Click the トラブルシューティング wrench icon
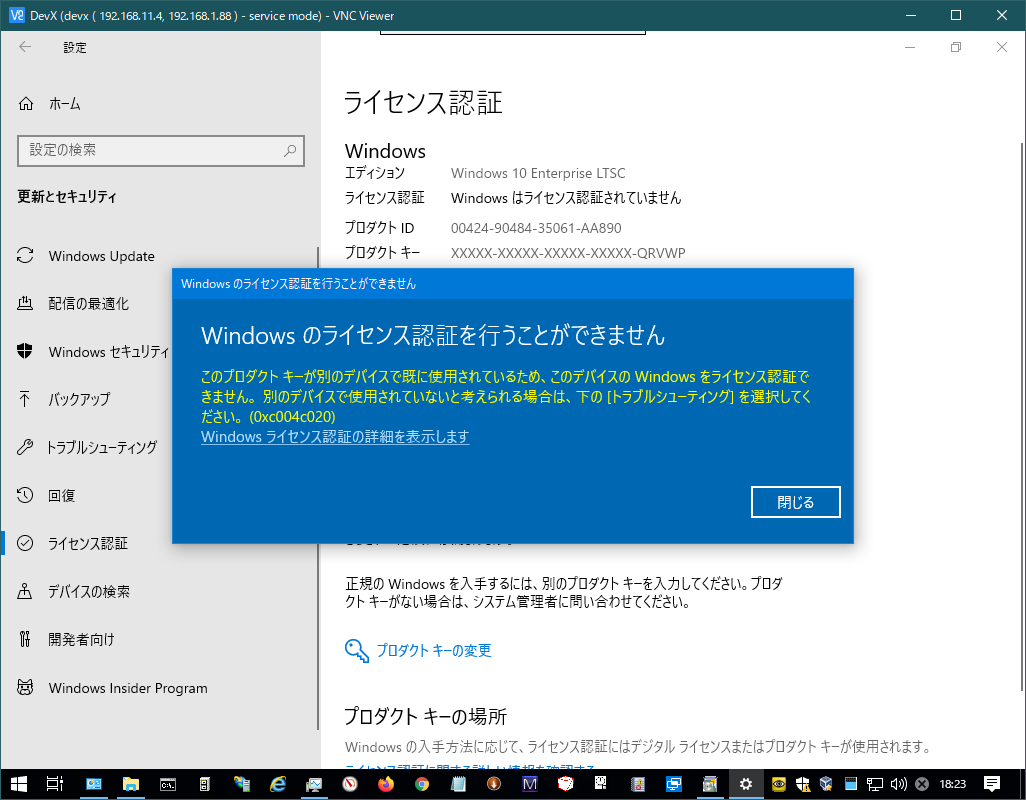This screenshot has height=800, width=1026. tap(25, 447)
